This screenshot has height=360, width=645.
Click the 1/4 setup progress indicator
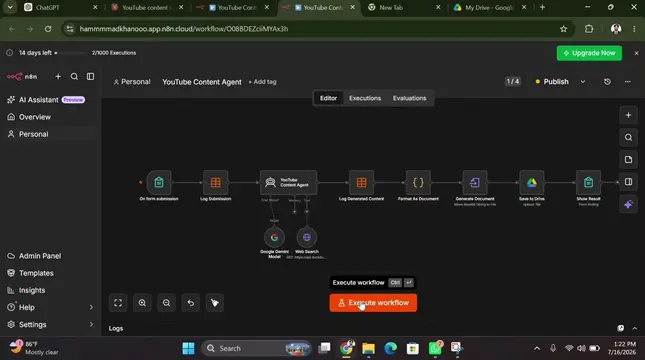click(513, 81)
